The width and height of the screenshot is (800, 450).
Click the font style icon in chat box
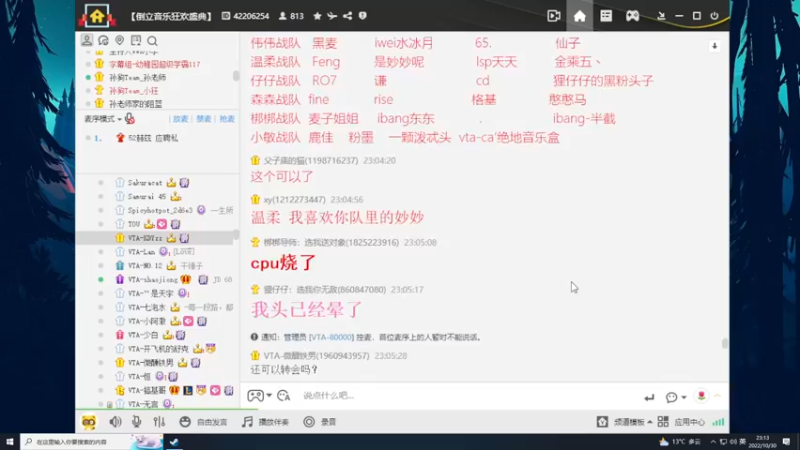pyautogui.click(x=284, y=395)
